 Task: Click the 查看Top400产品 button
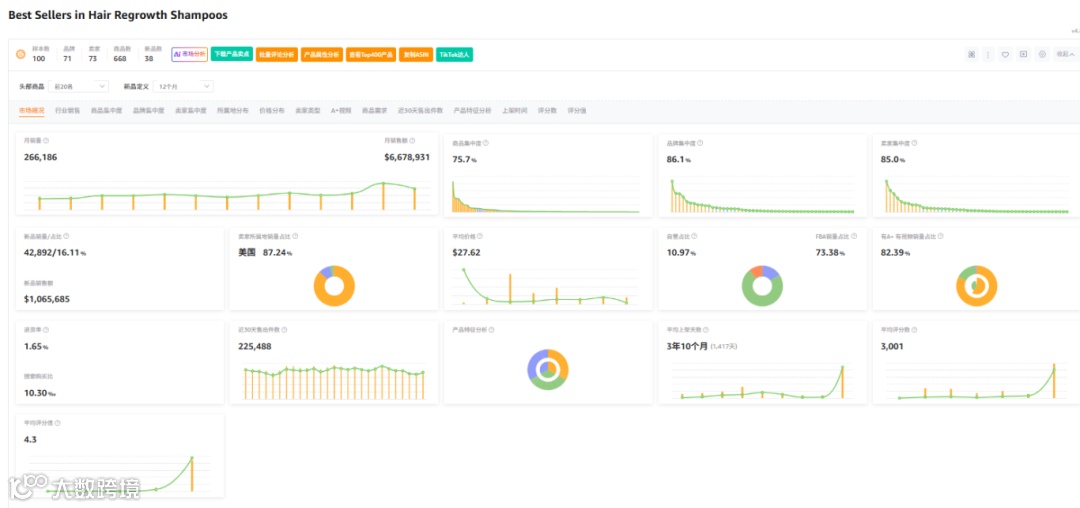coord(371,54)
